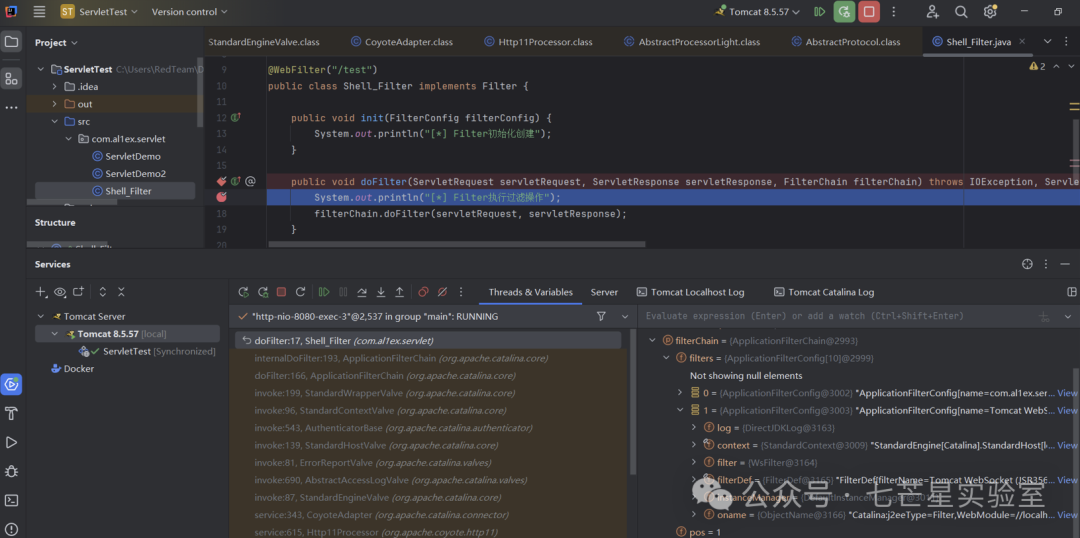Close the Shell_Filter.java tab
1080x538 pixels.
tap(1022, 41)
